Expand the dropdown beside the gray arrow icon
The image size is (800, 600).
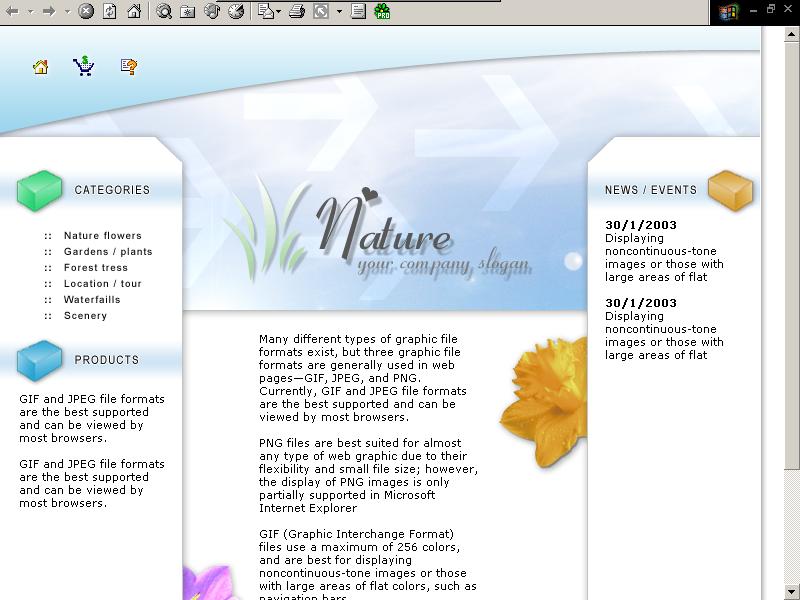[339, 11]
